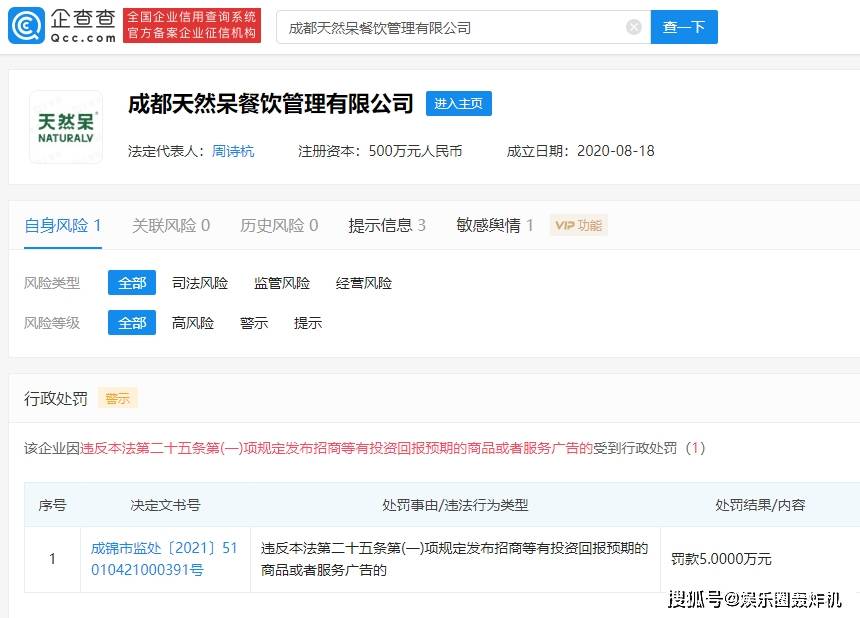Switch to the 关联风险 tab
The width and height of the screenshot is (860, 618).
tap(171, 225)
